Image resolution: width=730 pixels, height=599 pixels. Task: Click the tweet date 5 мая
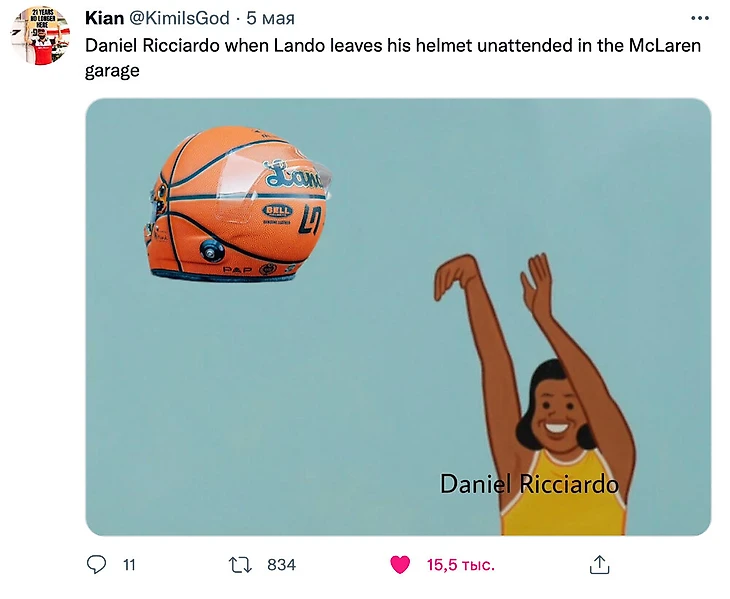coord(270,18)
